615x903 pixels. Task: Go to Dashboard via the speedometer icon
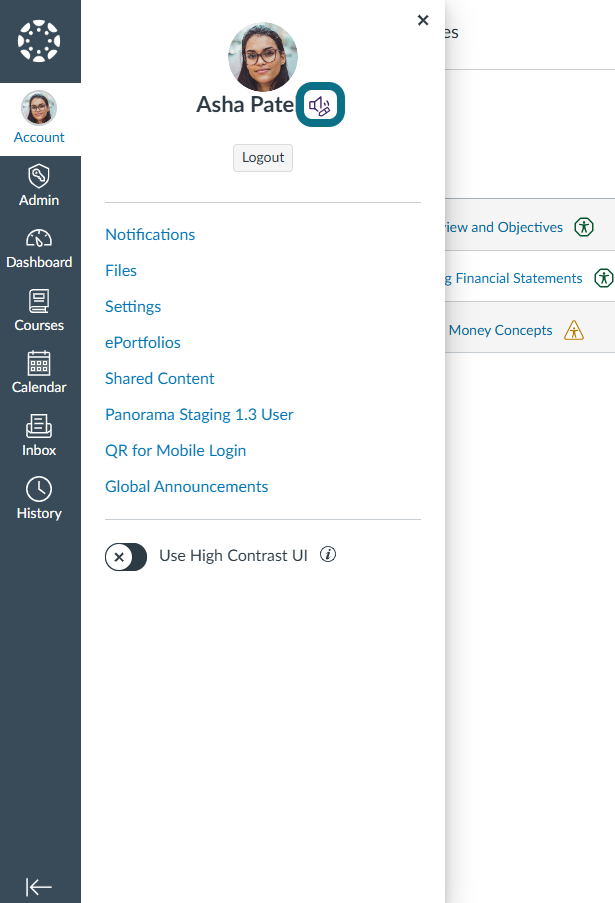pos(39,238)
